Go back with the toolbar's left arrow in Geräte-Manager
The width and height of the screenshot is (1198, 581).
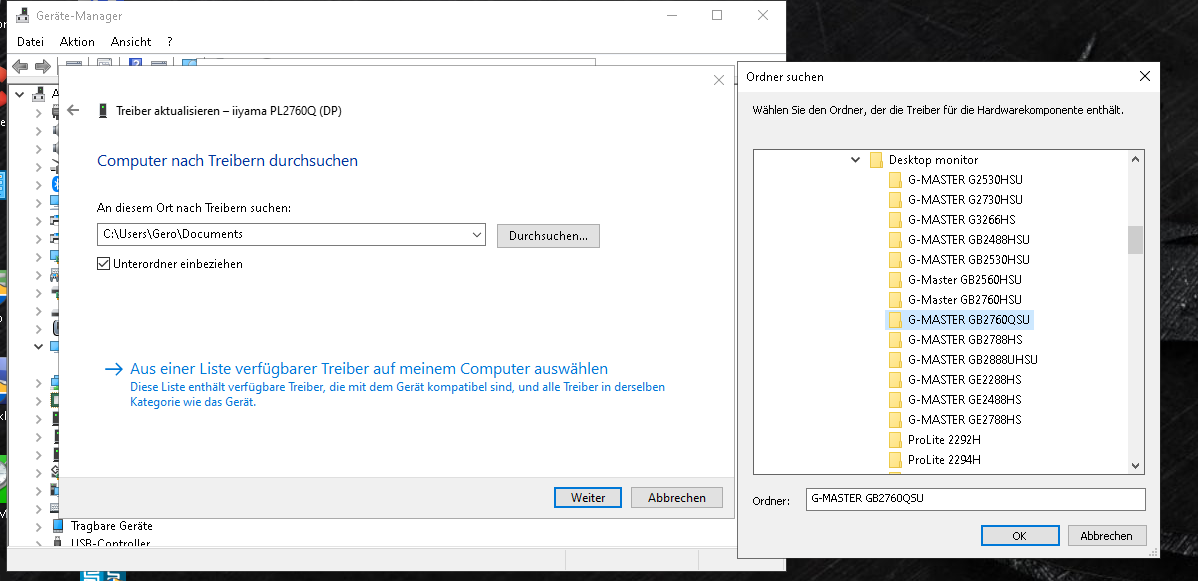(x=21, y=66)
